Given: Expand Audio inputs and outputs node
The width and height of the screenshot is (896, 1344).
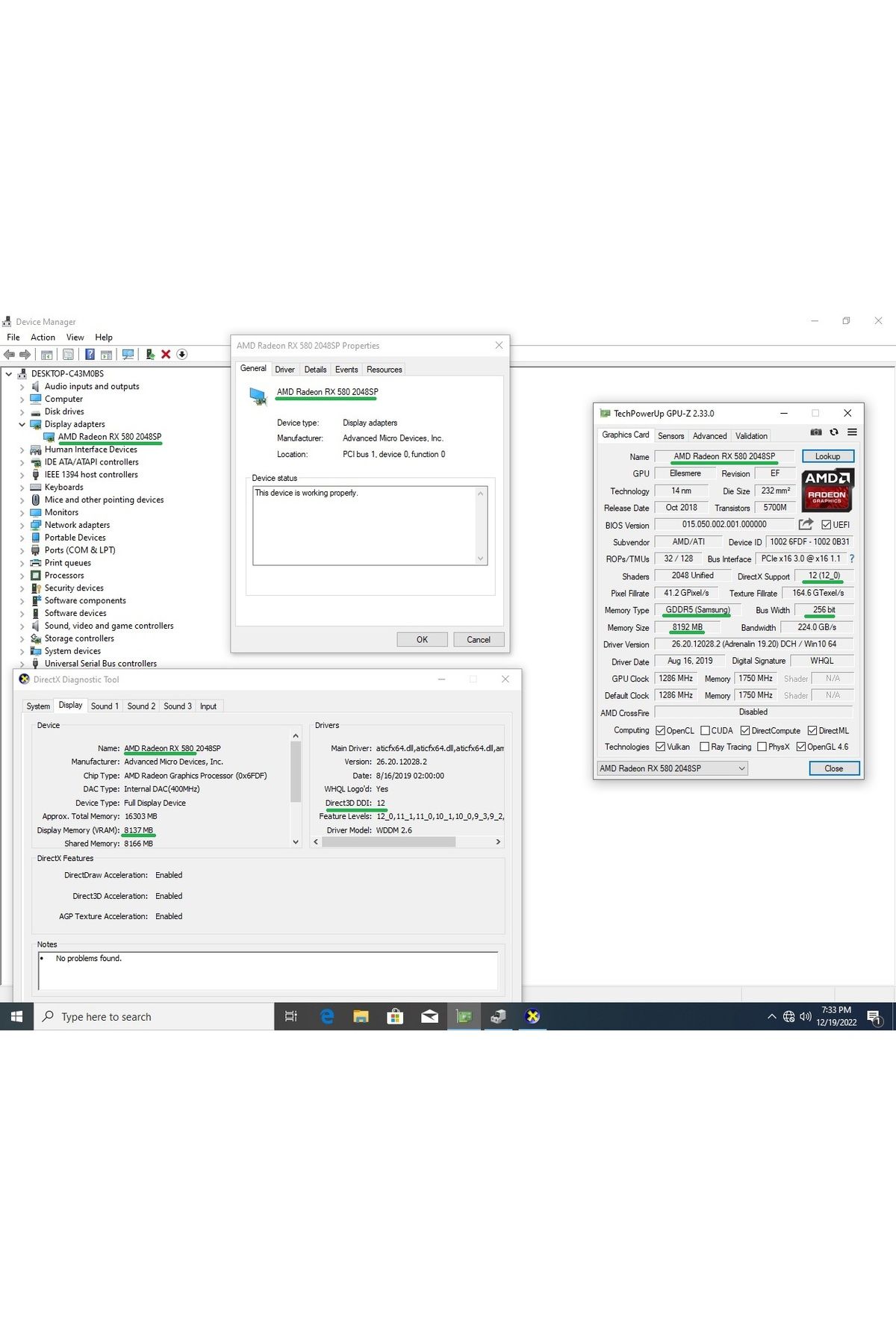Looking at the screenshot, I should pos(22,387).
